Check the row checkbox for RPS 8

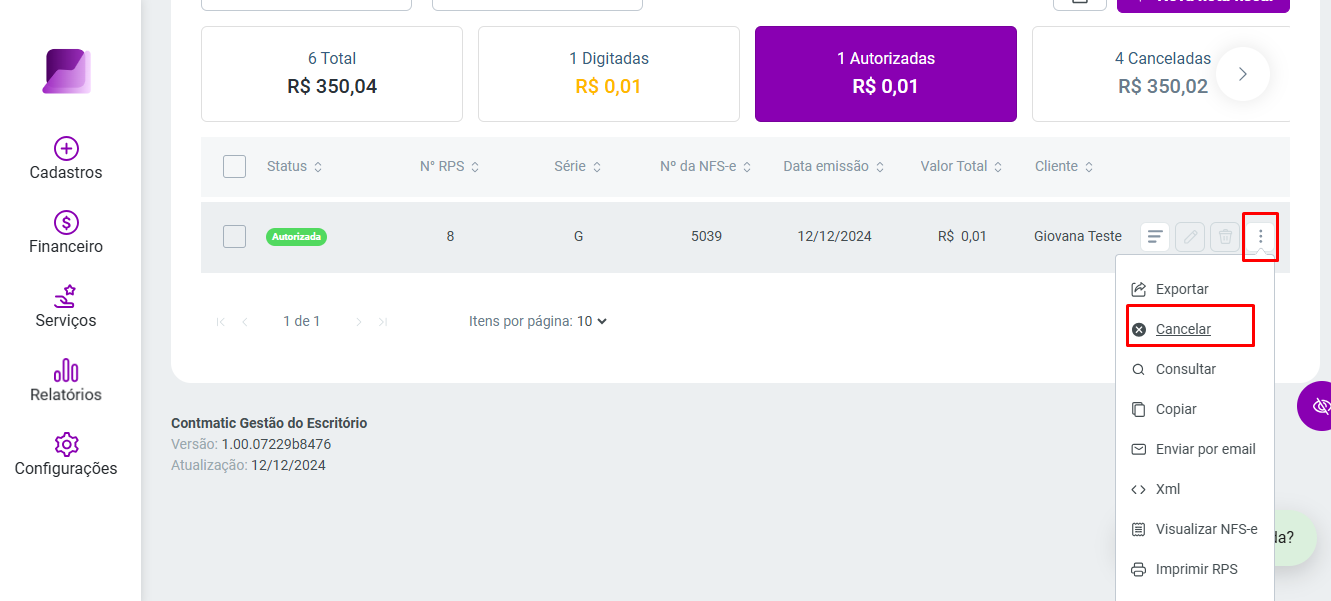(x=234, y=236)
